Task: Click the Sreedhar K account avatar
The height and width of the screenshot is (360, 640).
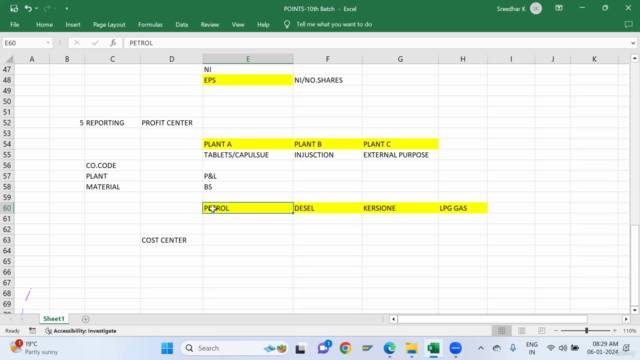Action: 536,9
